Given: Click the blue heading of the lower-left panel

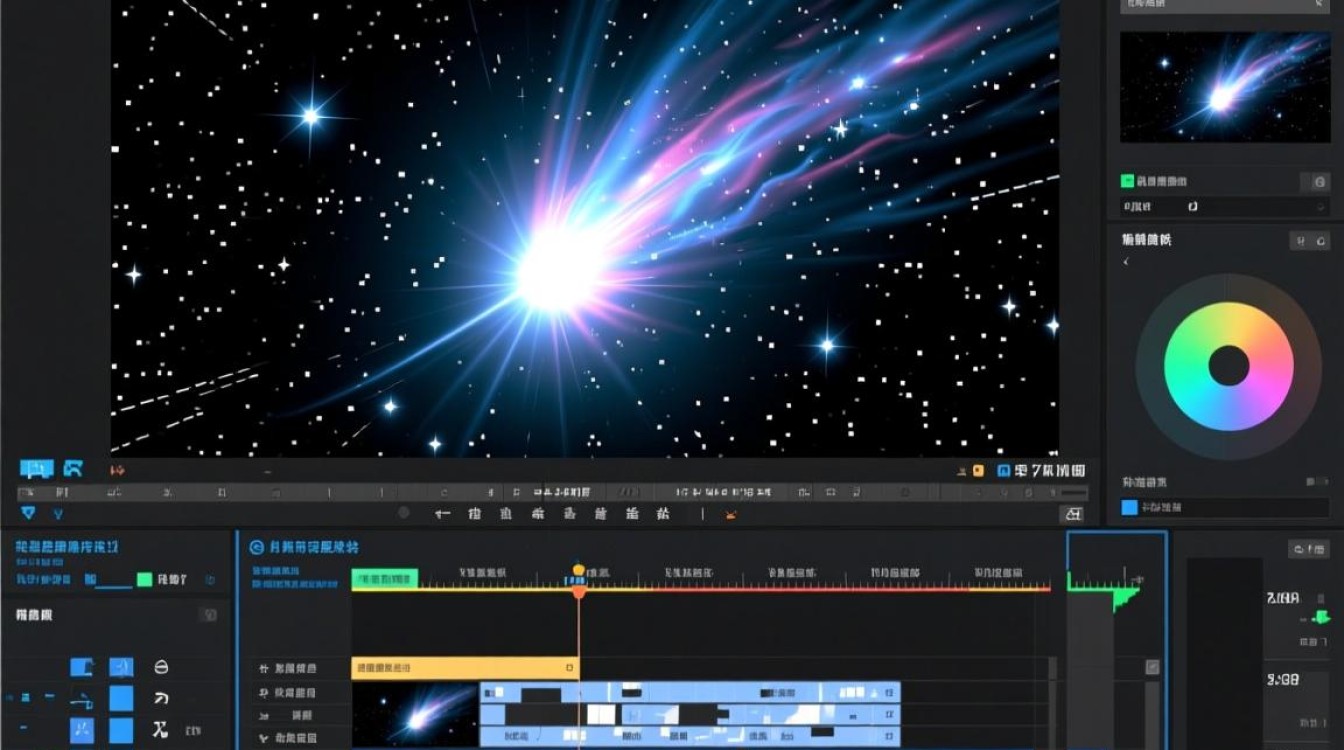Looking at the screenshot, I should (67, 547).
